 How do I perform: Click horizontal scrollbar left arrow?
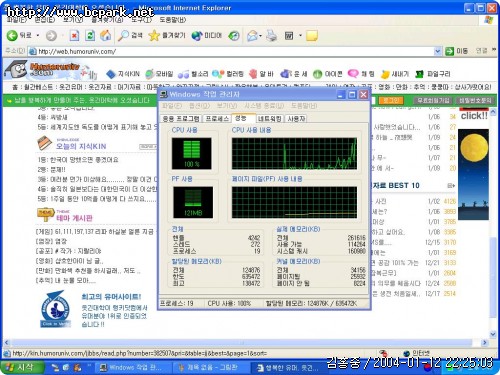click(6, 342)
